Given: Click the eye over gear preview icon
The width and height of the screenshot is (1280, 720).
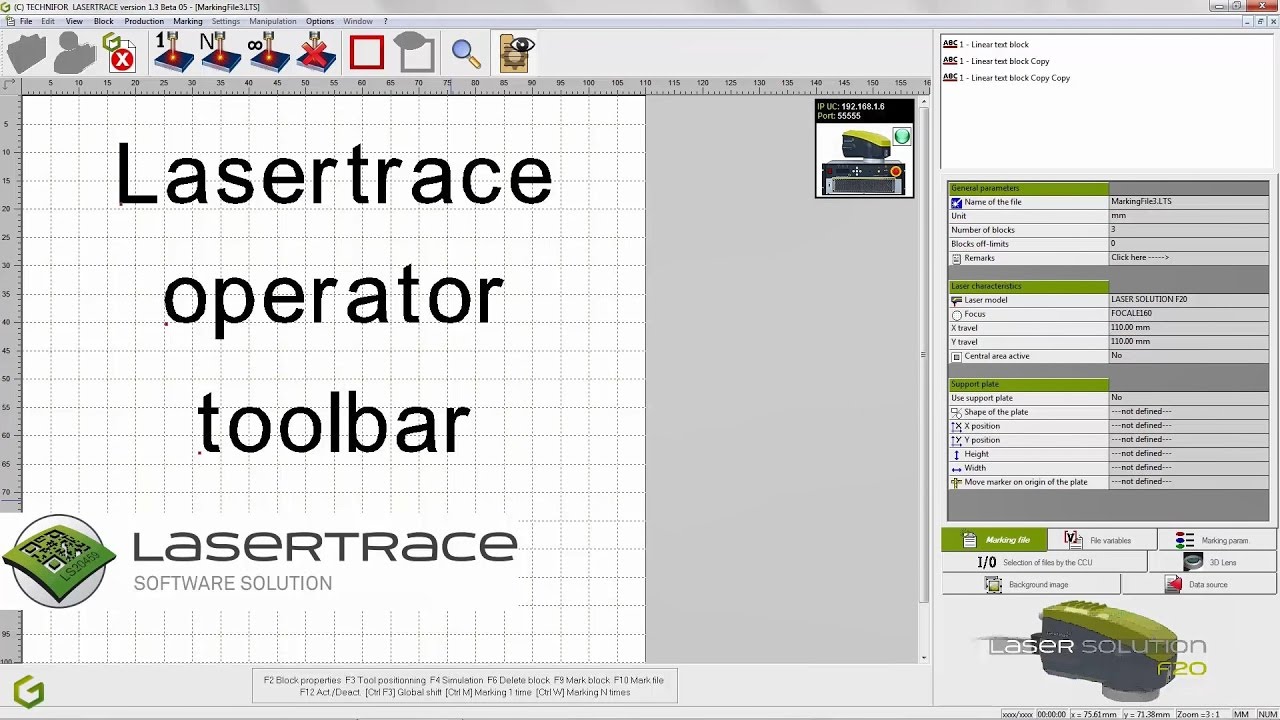Looking at the screenshot, I should click(x=517, y=53).
